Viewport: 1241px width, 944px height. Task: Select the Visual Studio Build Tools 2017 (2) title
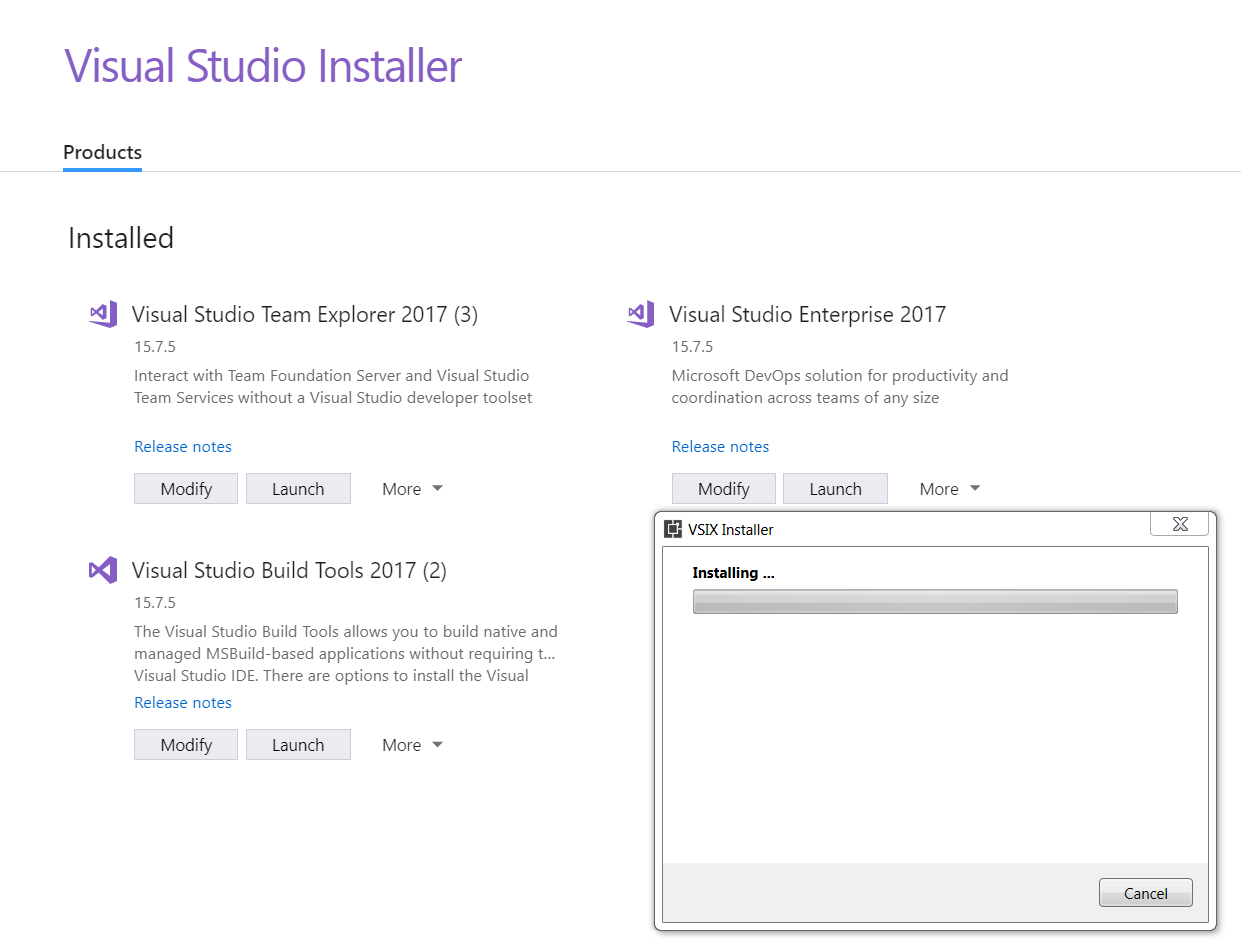click(x=289, y=570)
